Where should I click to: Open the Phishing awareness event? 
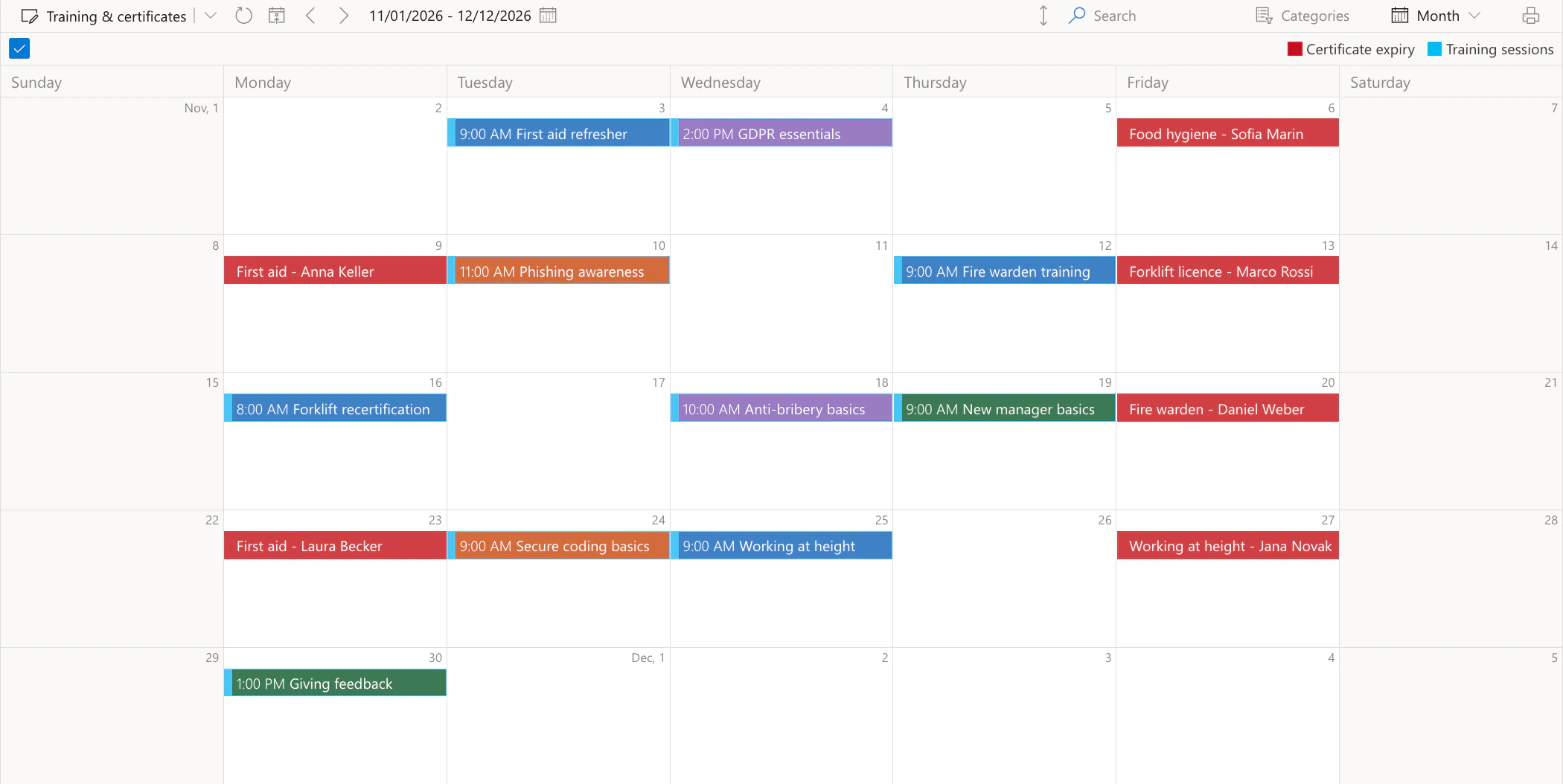(558, 271)
